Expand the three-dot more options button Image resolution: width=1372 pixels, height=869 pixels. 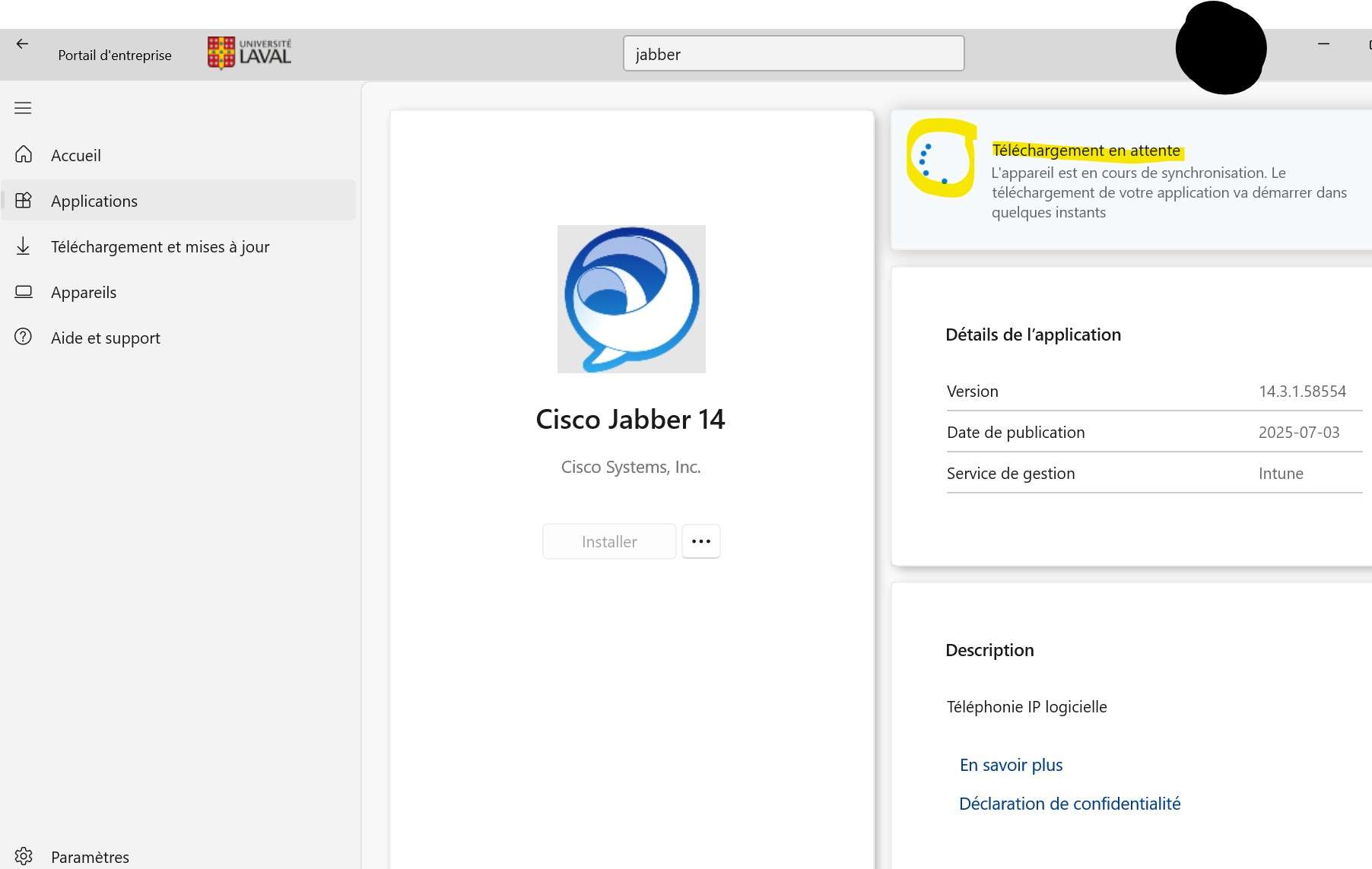click(x=700, y=541)
